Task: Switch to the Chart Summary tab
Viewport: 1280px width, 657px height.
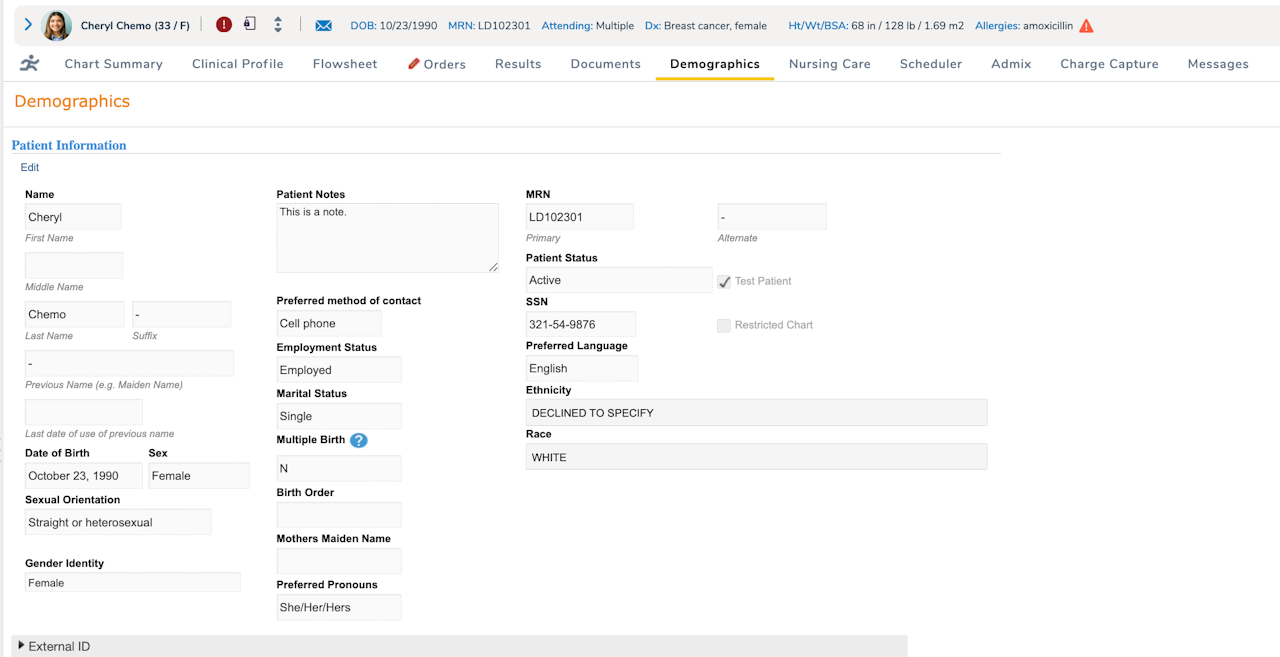Action: pos(113,64)
